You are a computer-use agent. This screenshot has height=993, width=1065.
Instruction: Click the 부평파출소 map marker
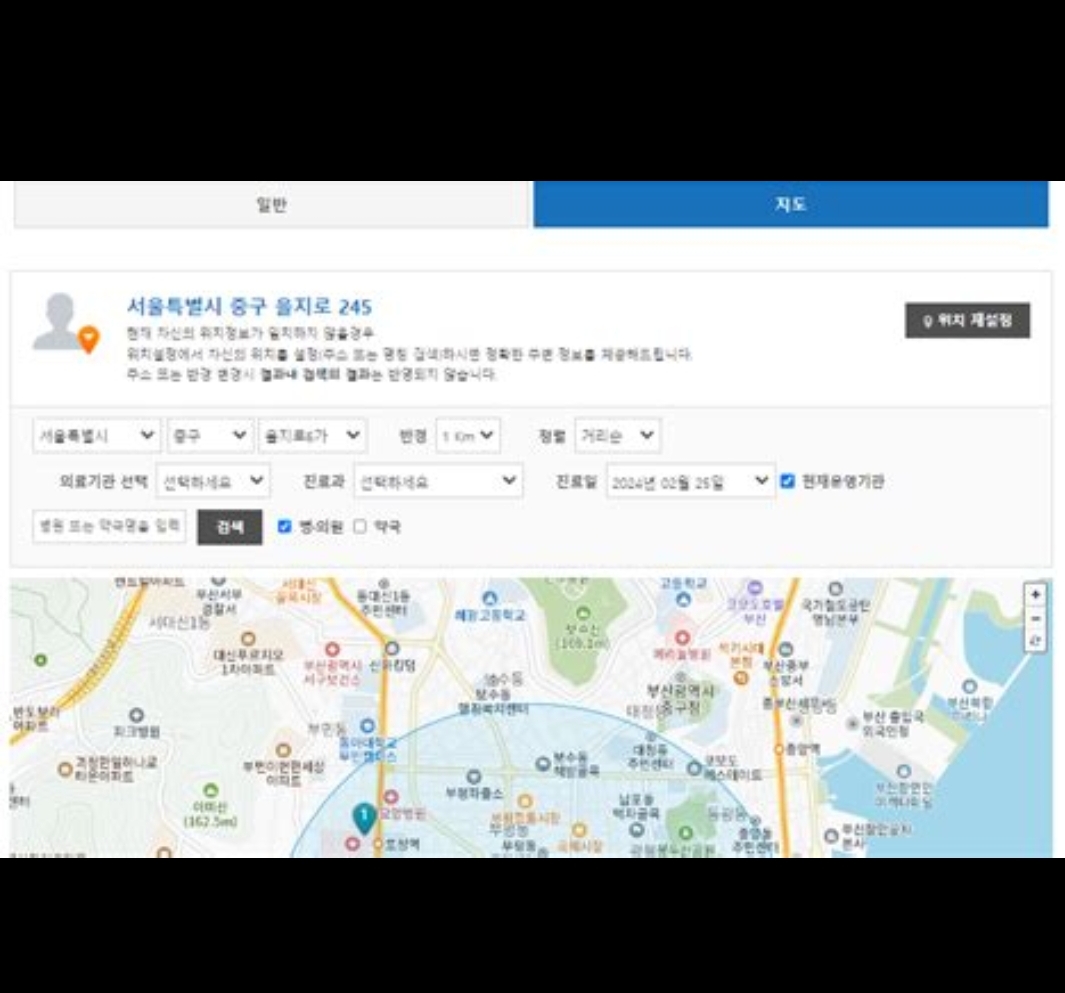pyautogui.click(x=474, y=776)
